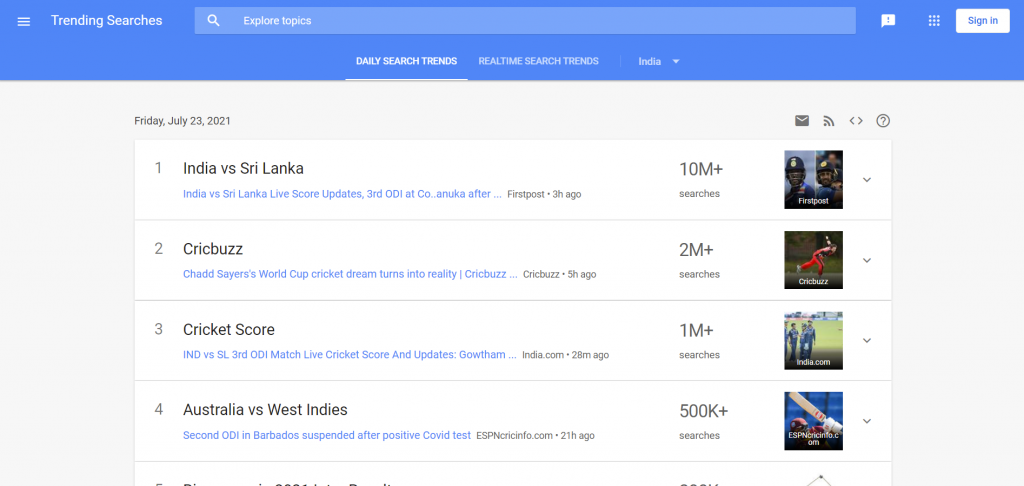Click the India vs Sri Lanka title
Viewport: 1024px width, 486px height.
pyautogui.click(x=243, y=169)
